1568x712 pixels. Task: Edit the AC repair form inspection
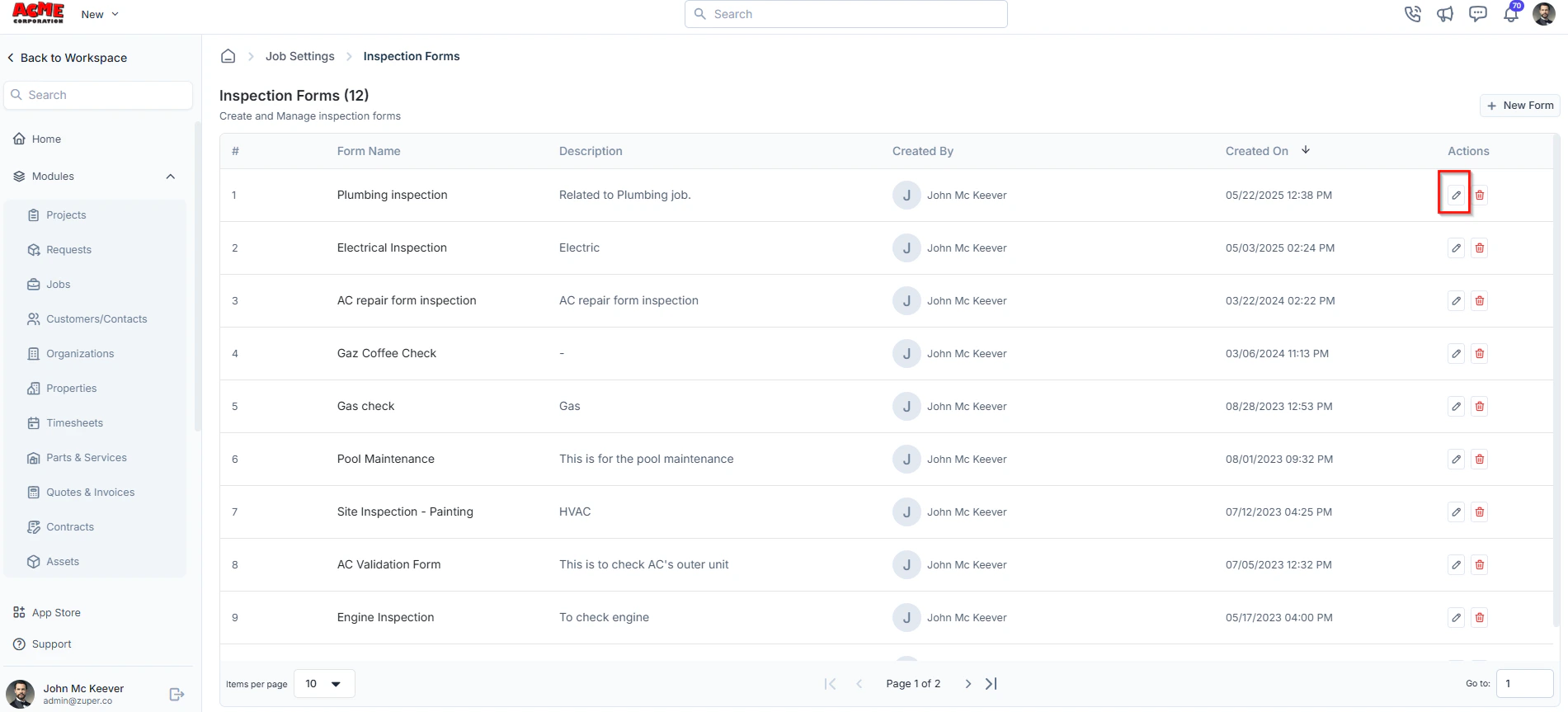[x=1456, y=301]
